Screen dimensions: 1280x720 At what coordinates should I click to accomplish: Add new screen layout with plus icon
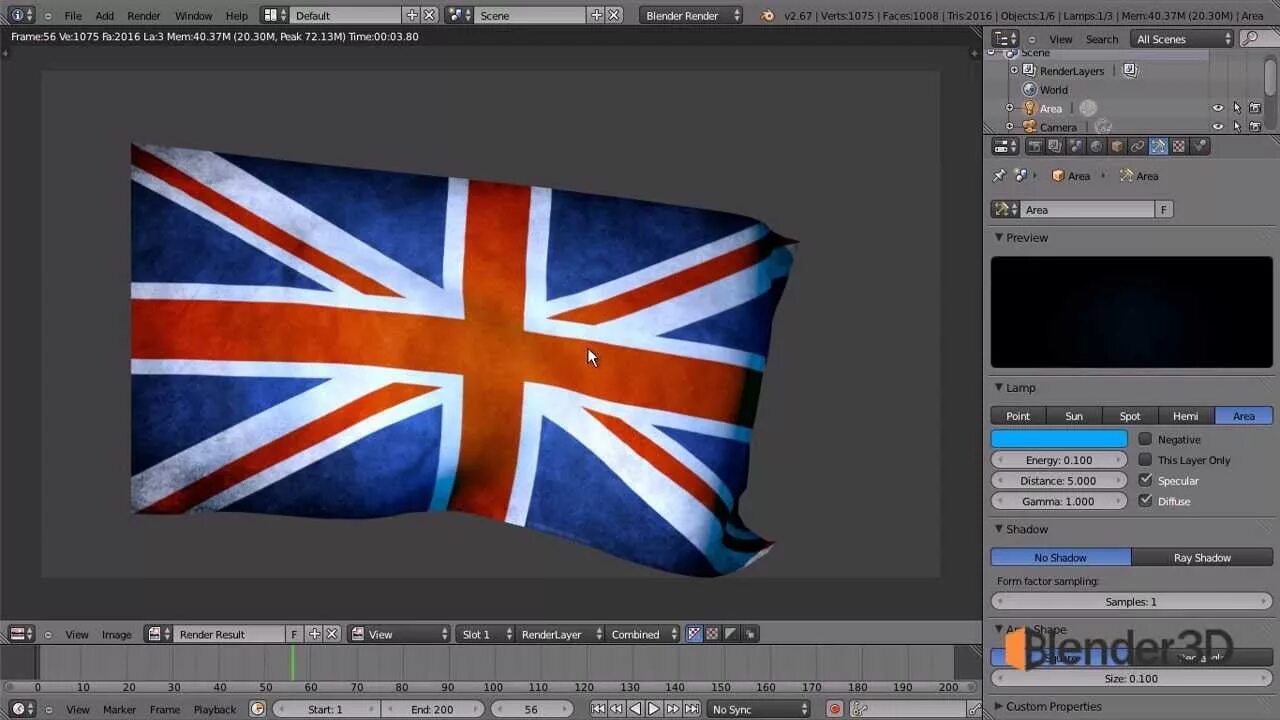(412, 15)
